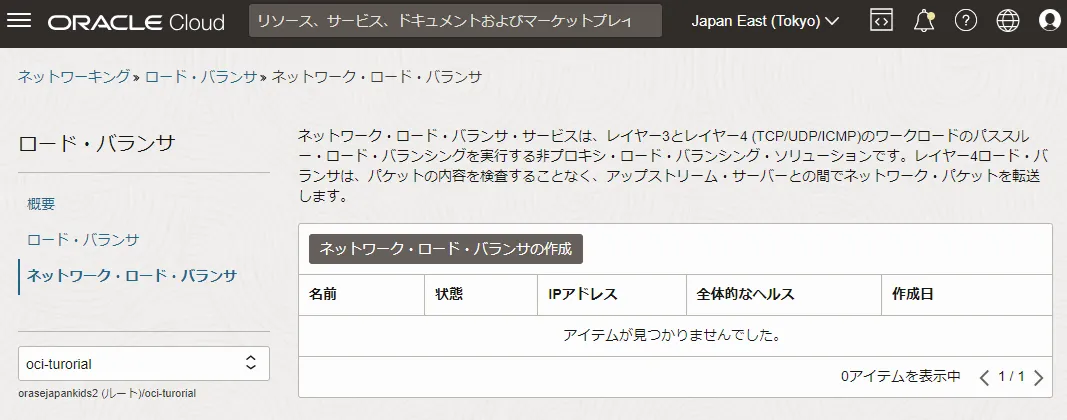Image resolution: width=1067 pixels, height=420 pixels.
Task: Focus the resource and service search box
Action: click(455, 21)
